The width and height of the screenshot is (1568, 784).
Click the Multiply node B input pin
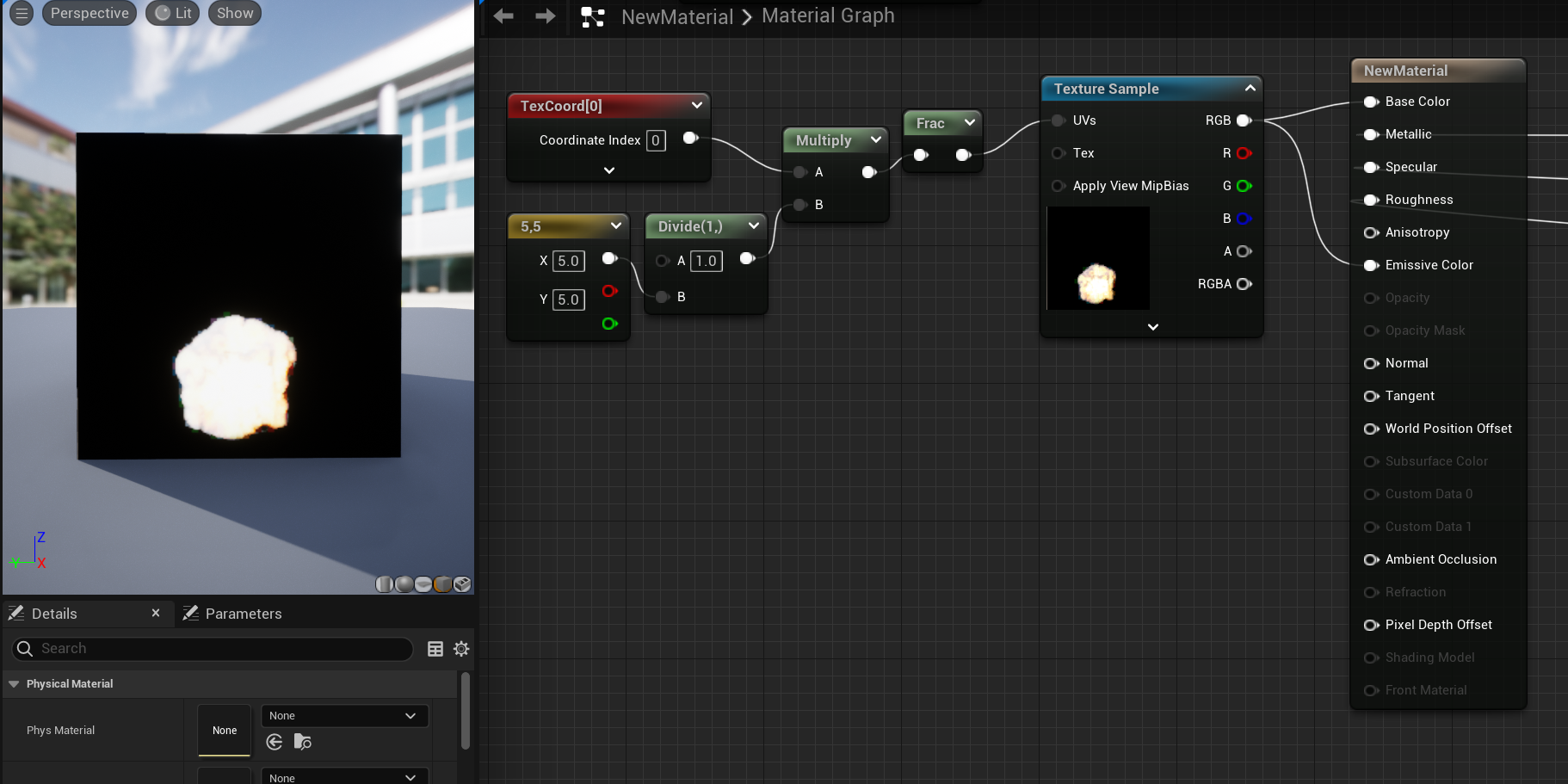click(800, 205)
